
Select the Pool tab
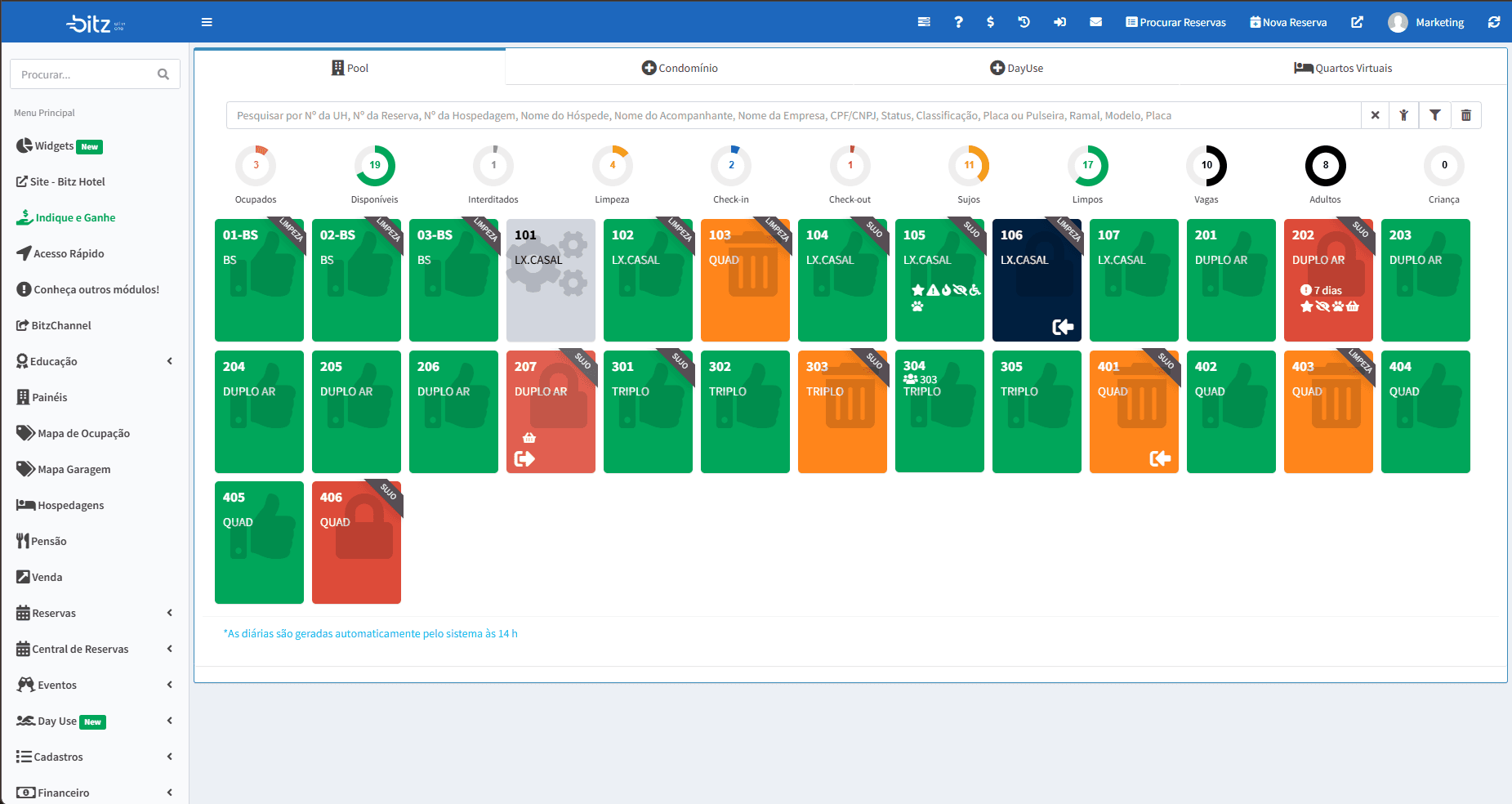click(350, 68)
